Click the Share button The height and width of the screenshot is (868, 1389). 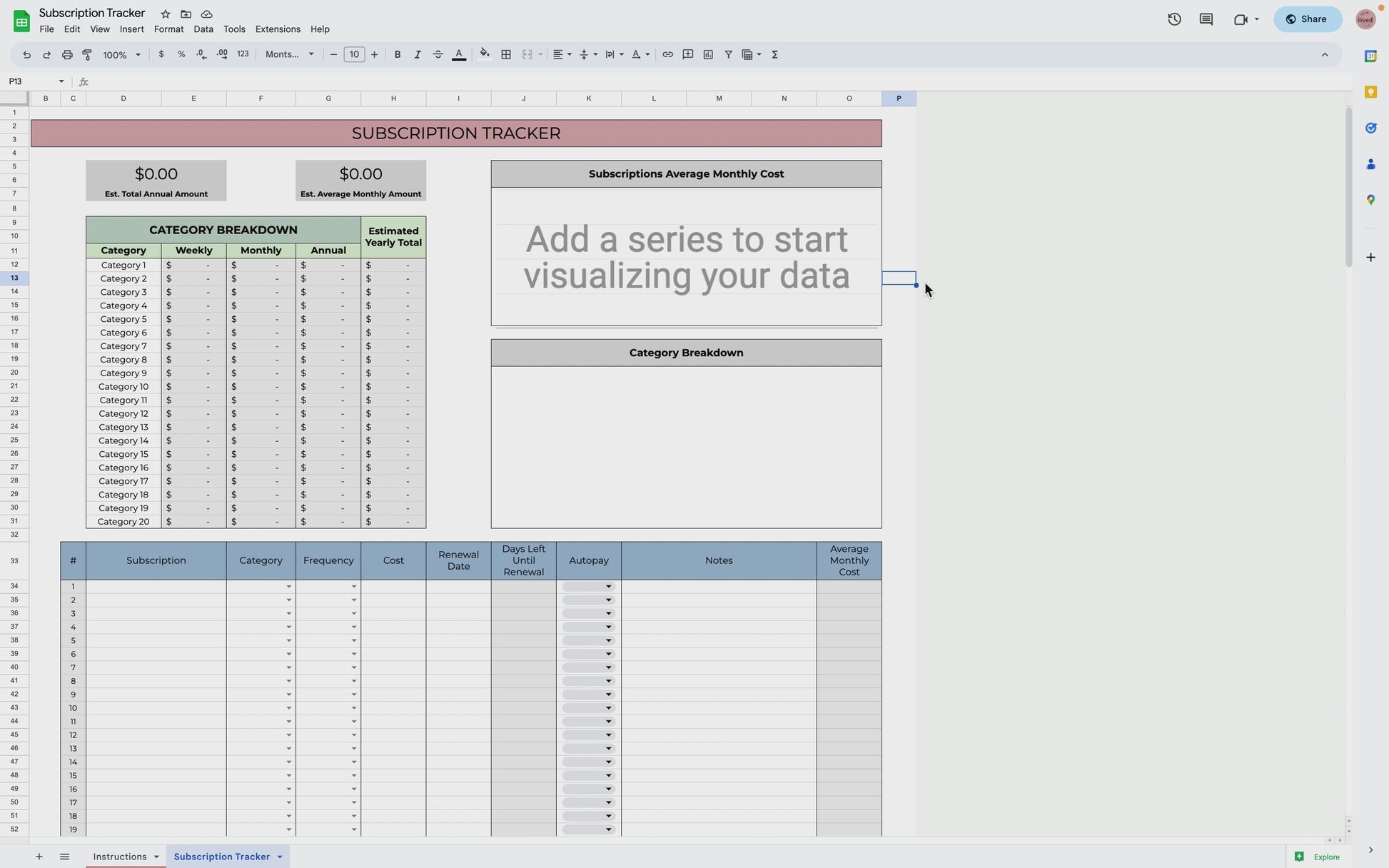click(1307, 19)
